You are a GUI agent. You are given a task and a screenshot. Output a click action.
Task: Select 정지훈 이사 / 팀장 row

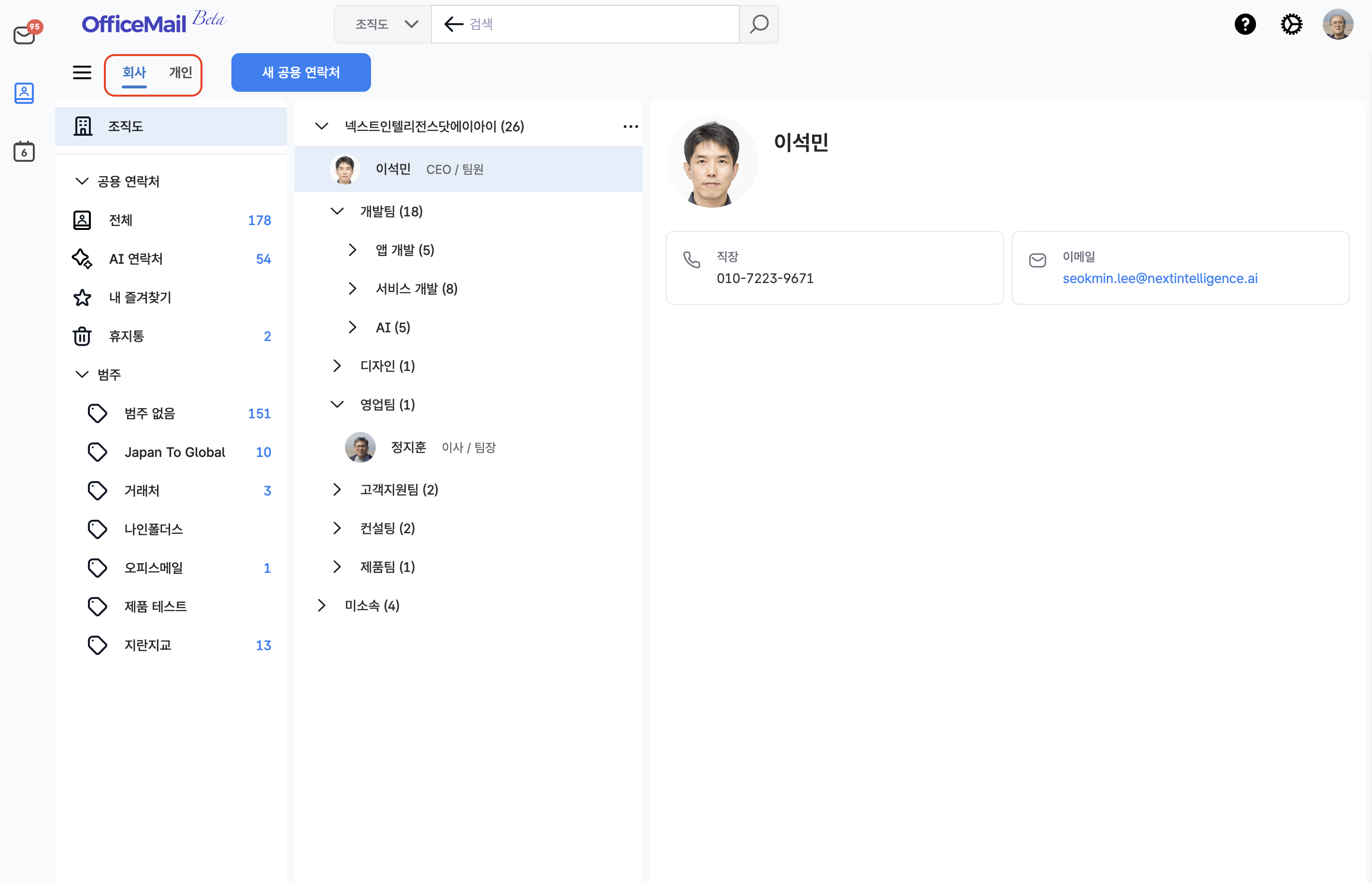click(469, 447)
